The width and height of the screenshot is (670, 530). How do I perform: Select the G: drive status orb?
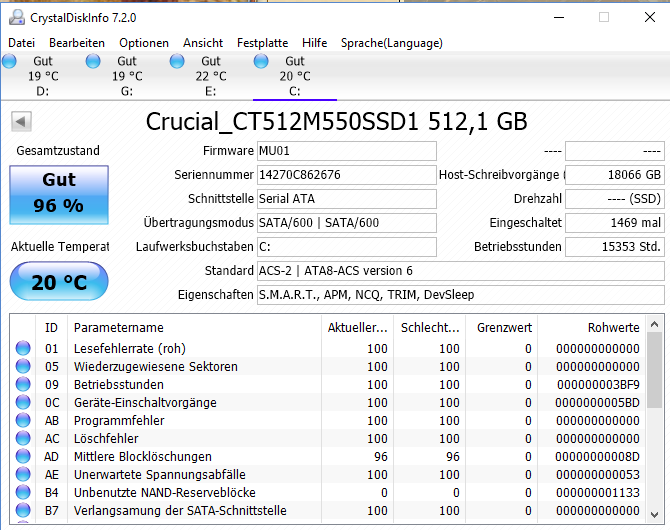[x=93, y=62]
